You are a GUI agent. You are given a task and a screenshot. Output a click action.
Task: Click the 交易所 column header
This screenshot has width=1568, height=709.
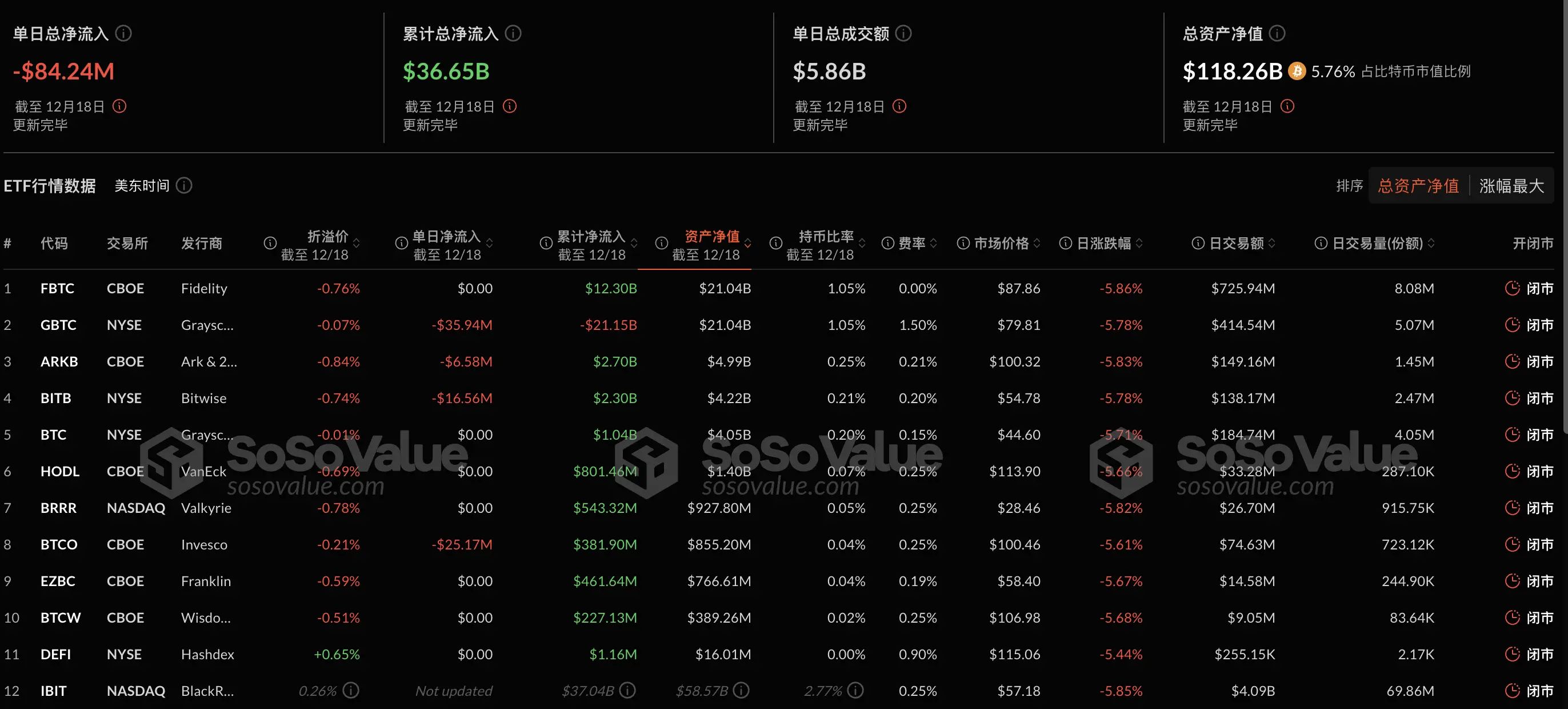127,243
